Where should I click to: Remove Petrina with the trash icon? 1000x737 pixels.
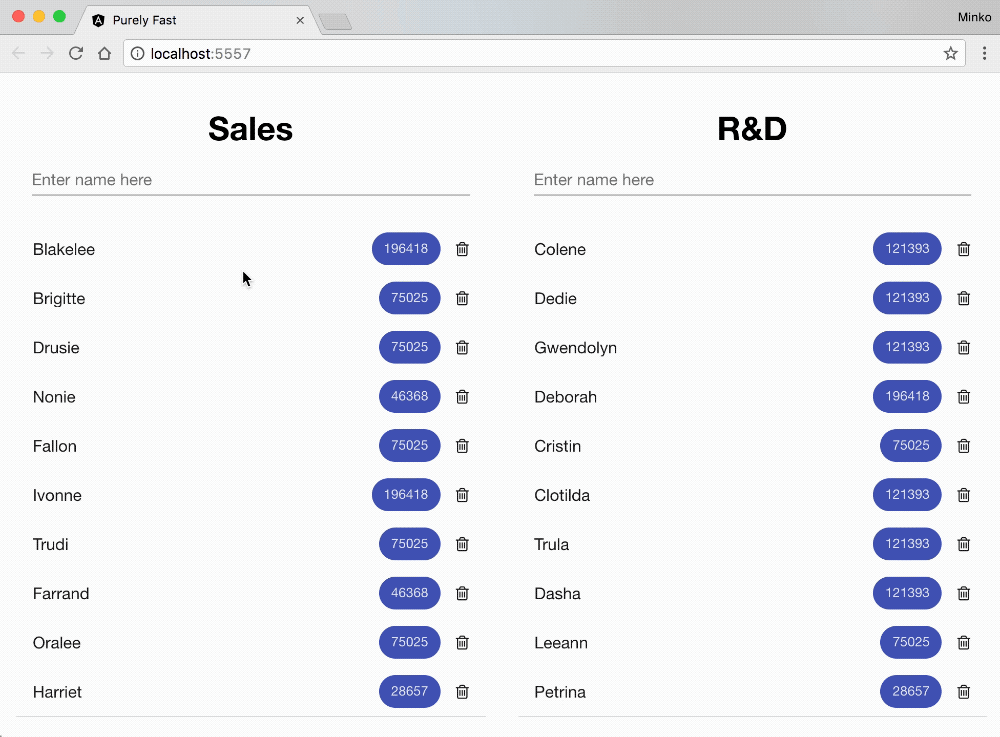[964, 692]
